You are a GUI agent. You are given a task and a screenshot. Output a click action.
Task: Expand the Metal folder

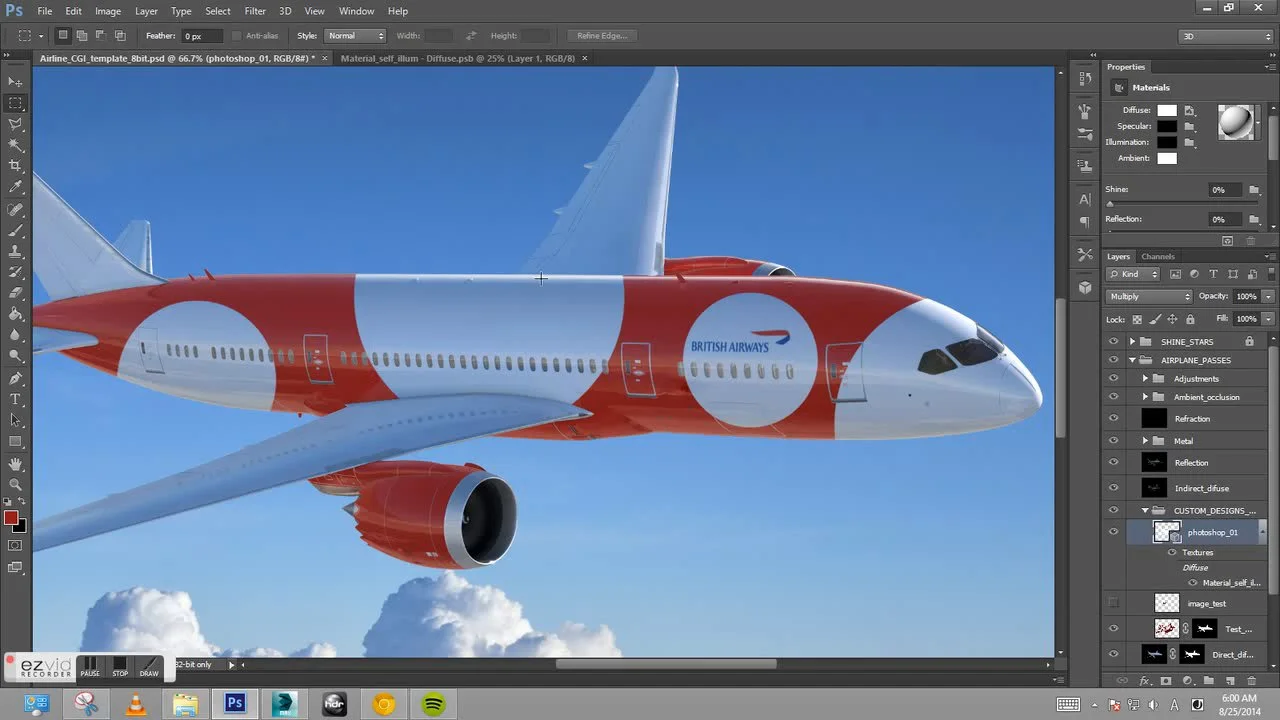(x=1146, y=441)
